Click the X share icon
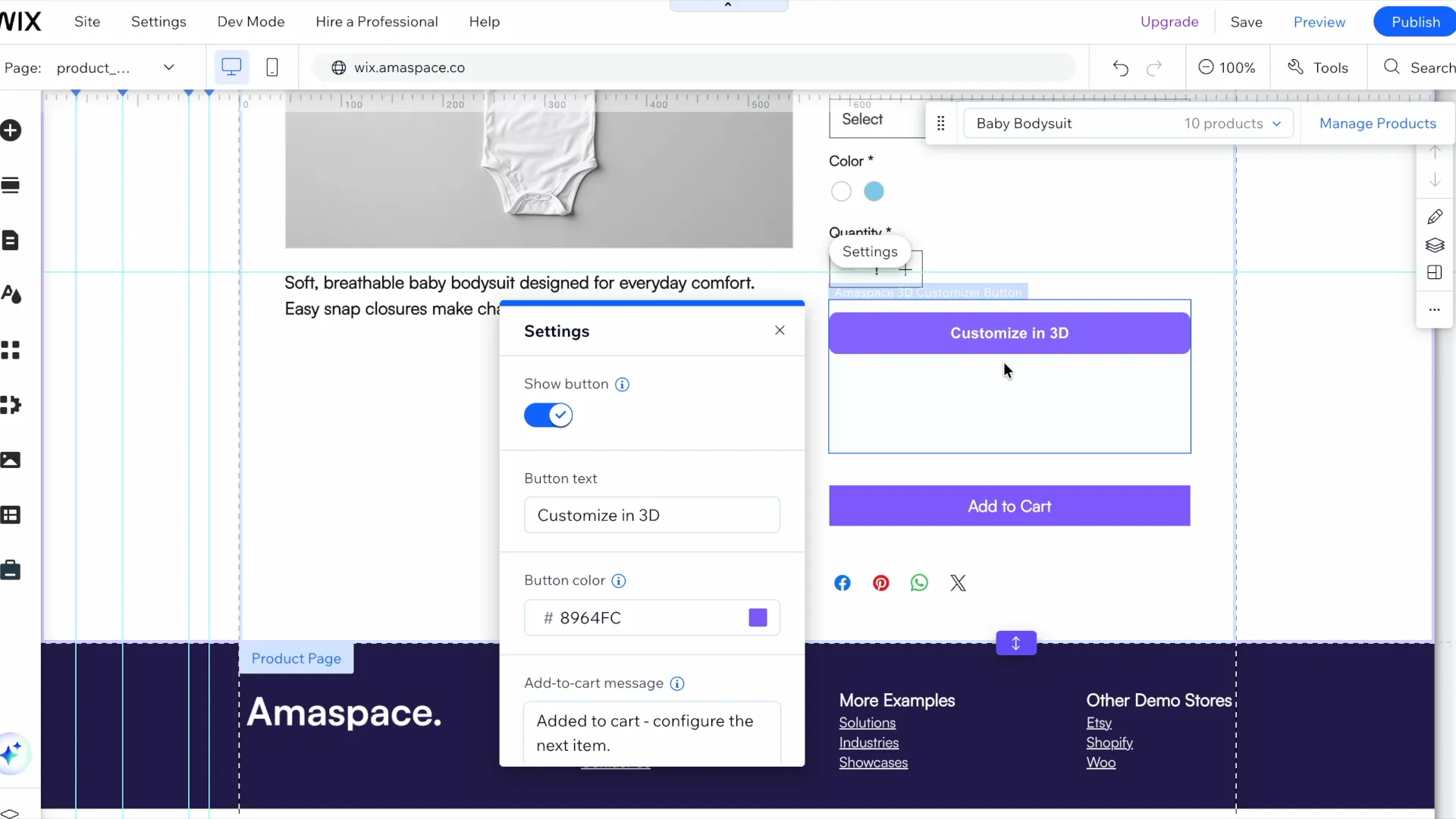The image size is (1456, 819). [x=959, y=583]
